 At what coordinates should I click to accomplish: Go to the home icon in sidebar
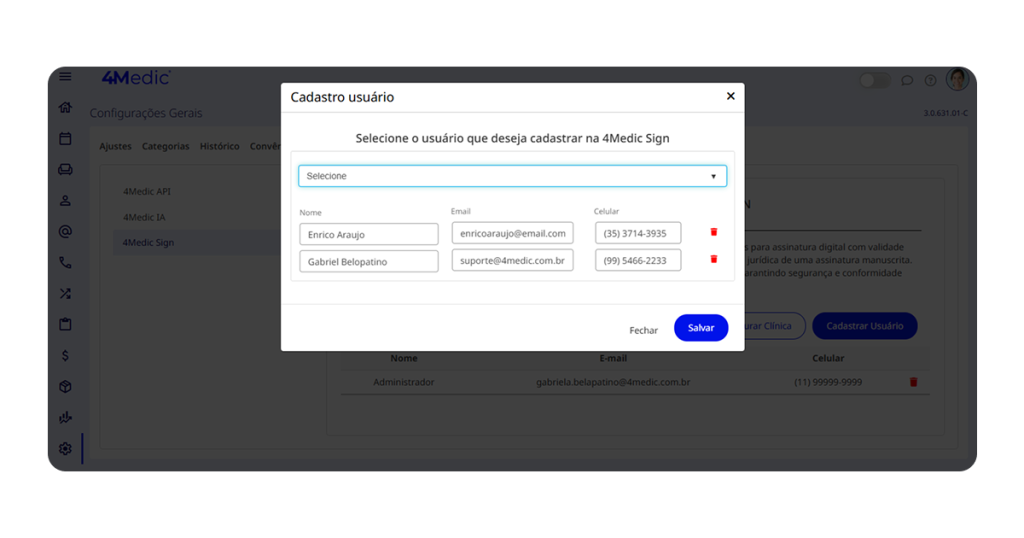(65, 107)
